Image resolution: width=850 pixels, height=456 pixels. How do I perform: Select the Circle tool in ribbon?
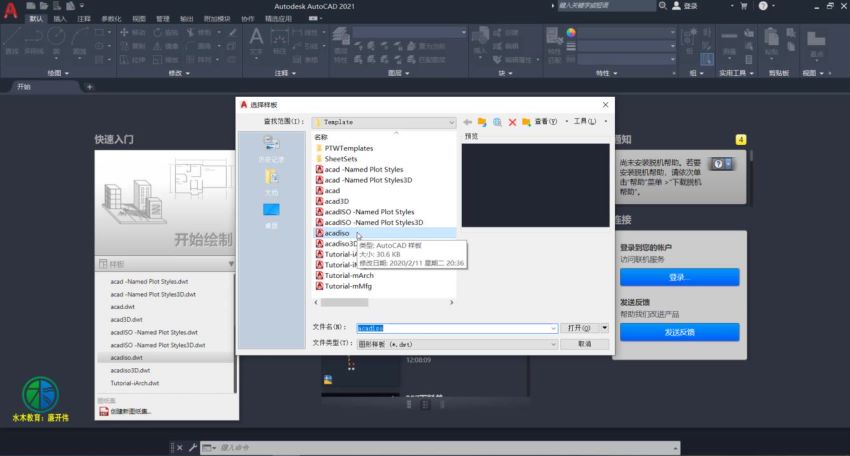[56, 41]
